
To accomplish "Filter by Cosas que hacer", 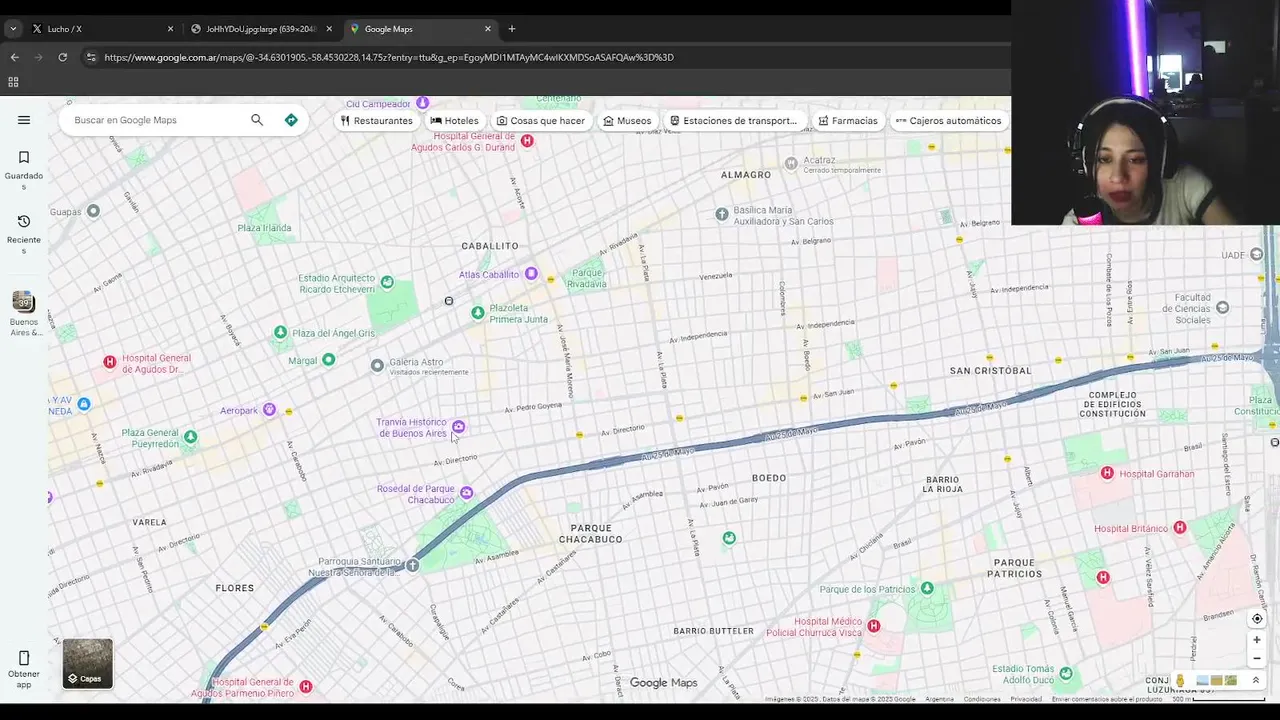I will pyautogui.click(x=541, y=121).
